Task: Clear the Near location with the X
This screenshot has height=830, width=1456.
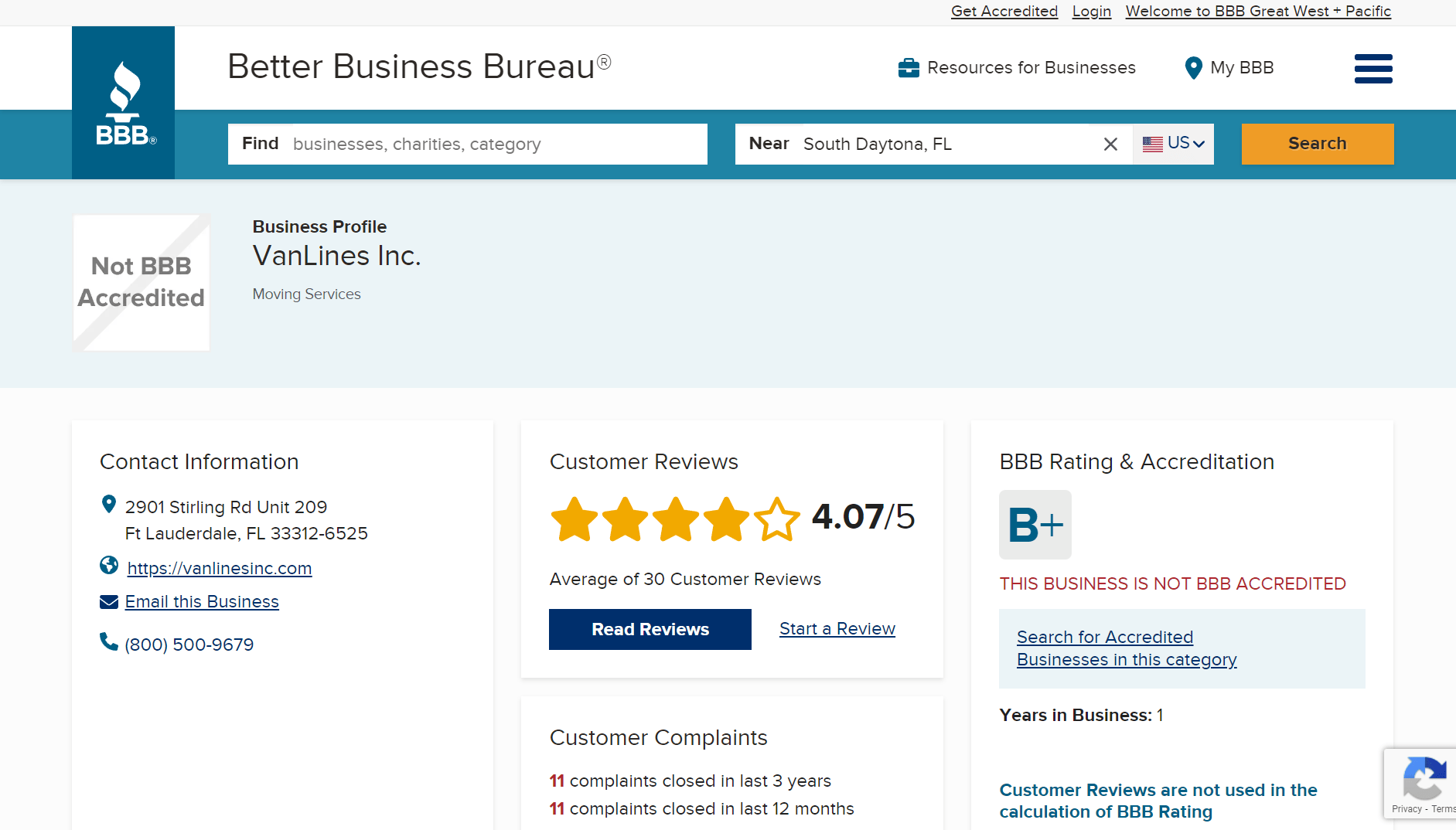Action: pos(1110,145)
